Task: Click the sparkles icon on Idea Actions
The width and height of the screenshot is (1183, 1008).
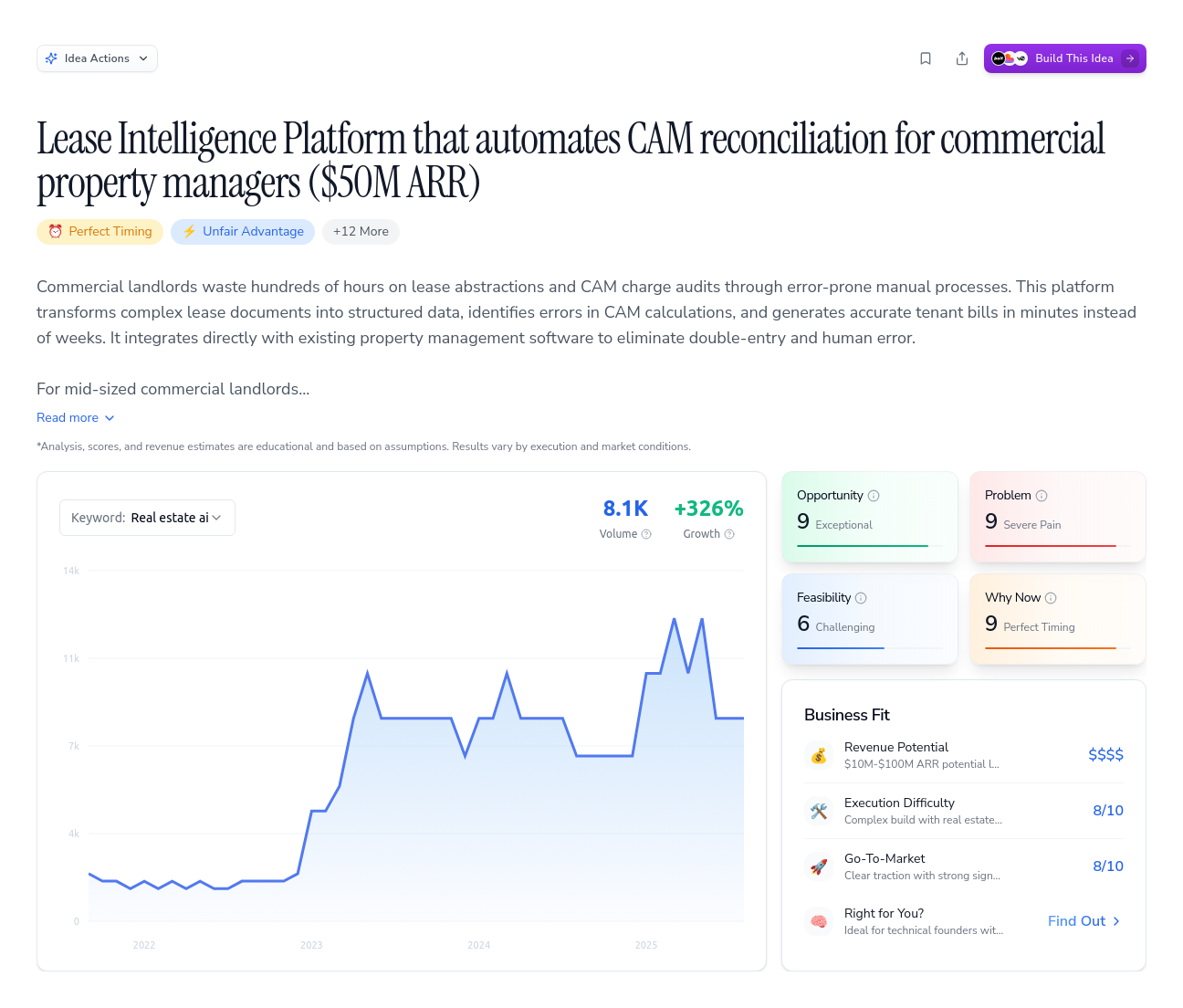Action: [52, 58]
